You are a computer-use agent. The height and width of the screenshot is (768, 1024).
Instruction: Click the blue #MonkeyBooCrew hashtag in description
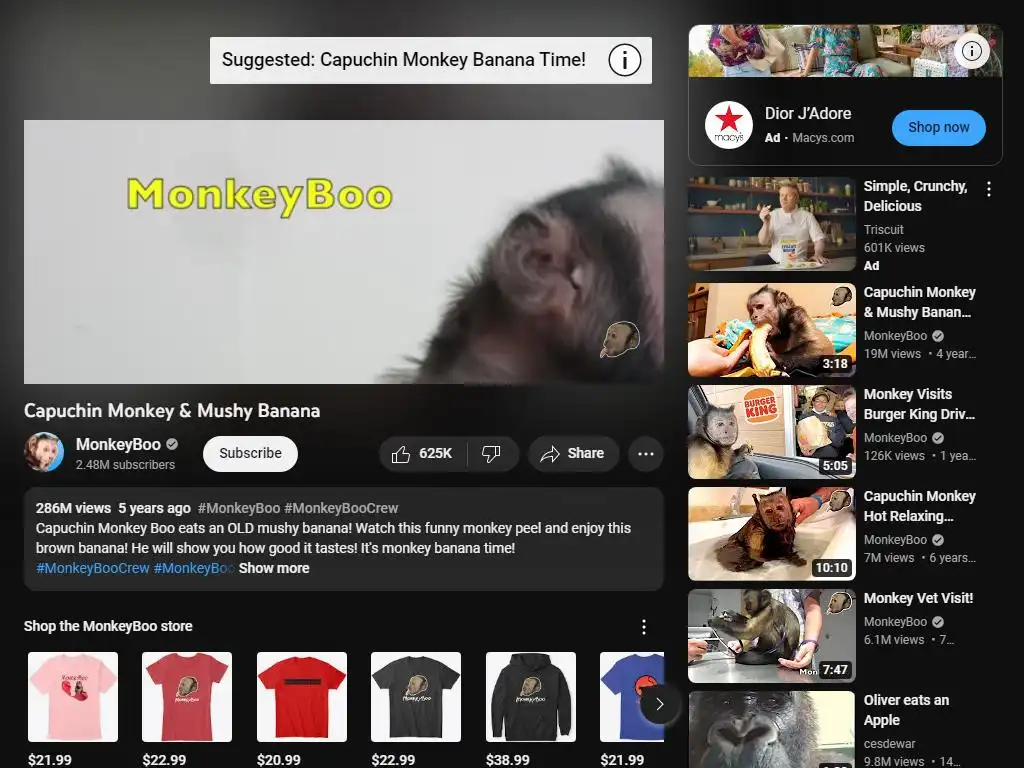click(93, 568)
